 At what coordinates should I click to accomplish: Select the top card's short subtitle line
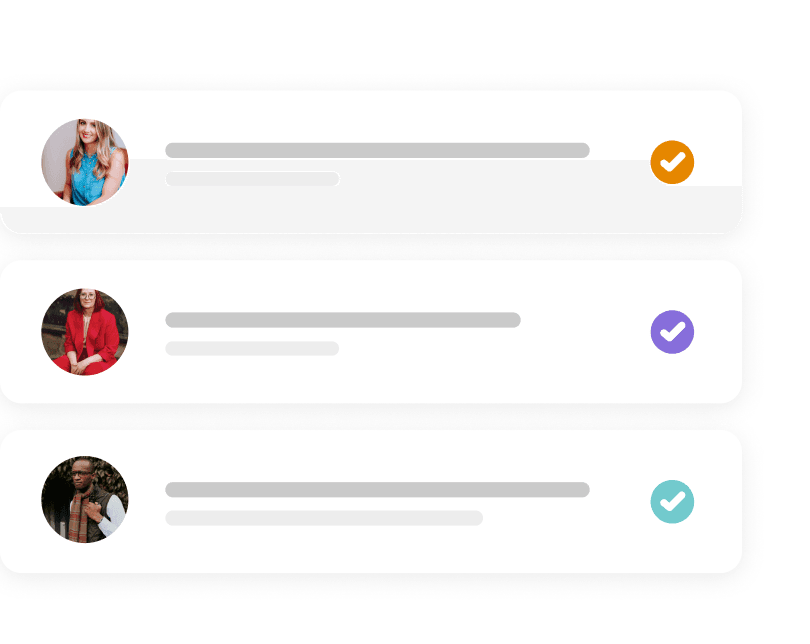tap(252, 179)
